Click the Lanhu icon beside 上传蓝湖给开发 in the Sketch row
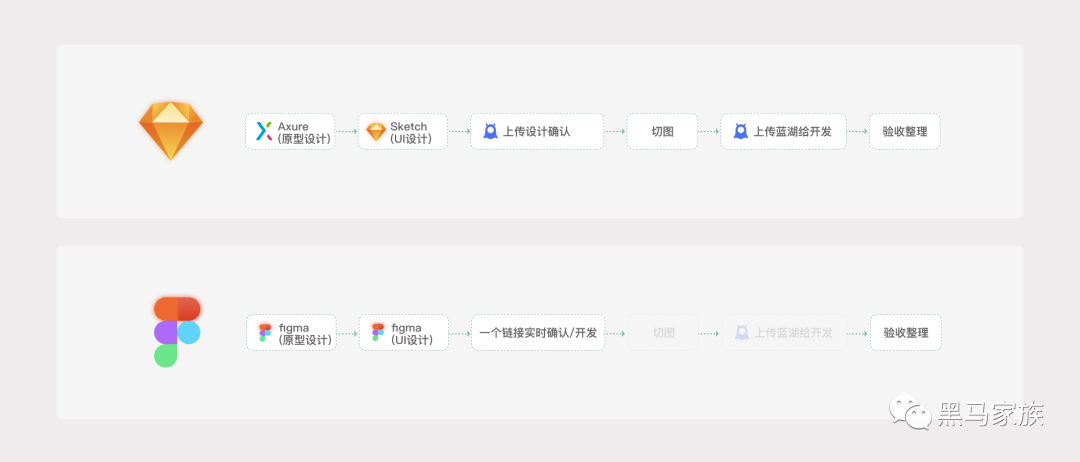This screenshot has height=462, width=1080. tap(740, 132)
